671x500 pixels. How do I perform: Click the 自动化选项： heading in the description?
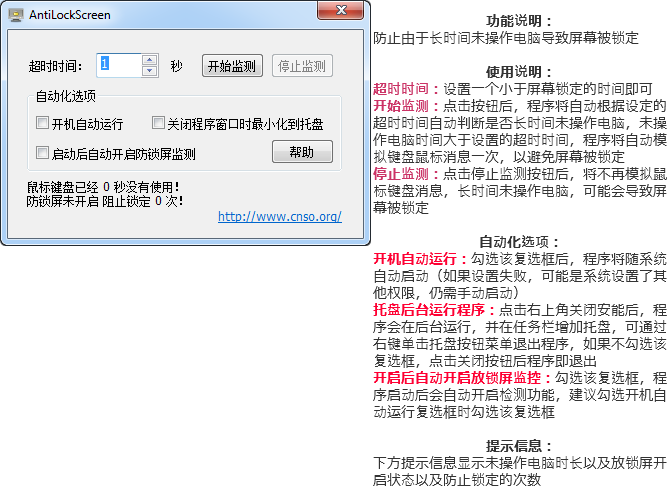pos(520,242)
